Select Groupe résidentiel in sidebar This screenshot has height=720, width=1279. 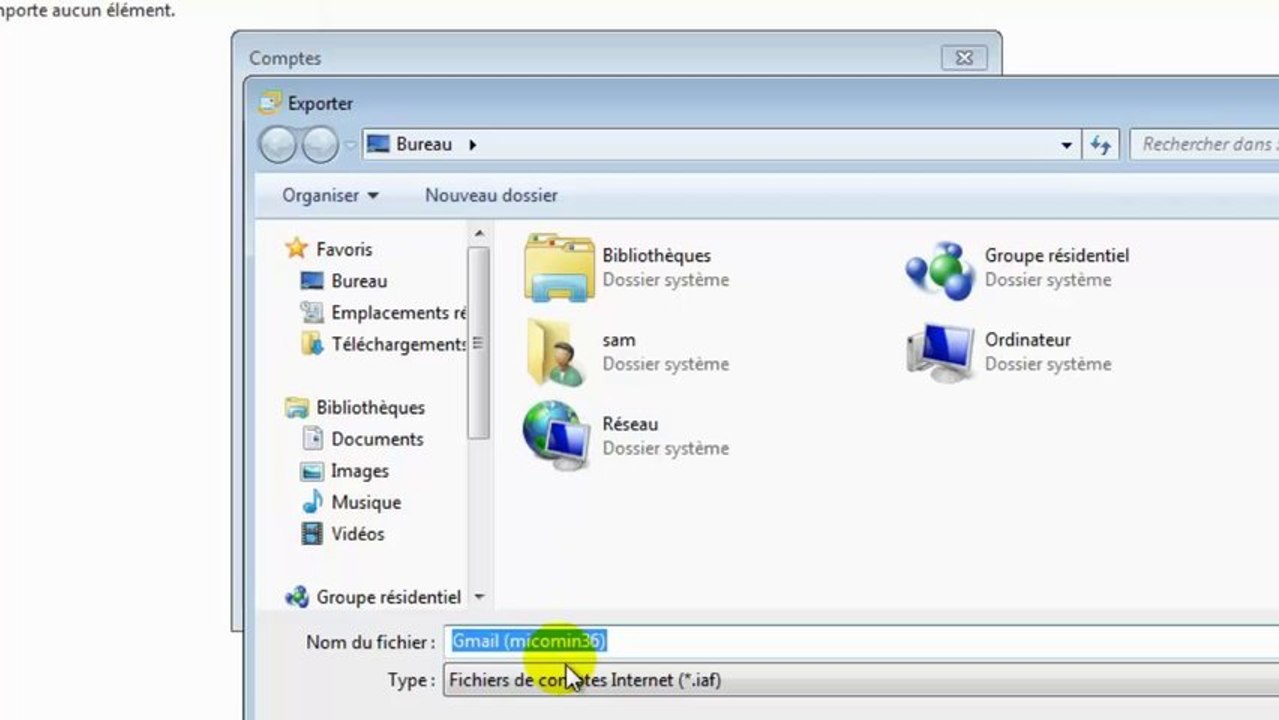388,597
